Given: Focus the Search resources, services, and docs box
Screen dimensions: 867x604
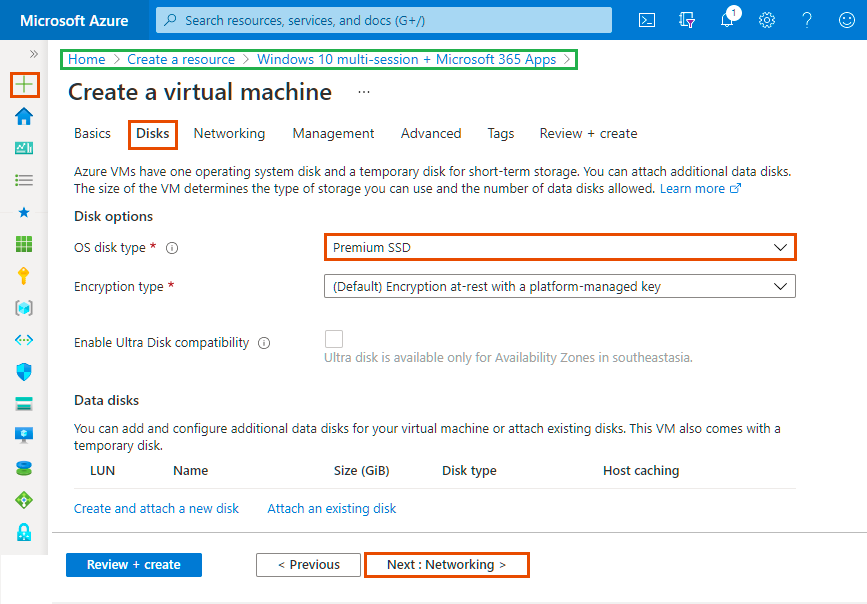Looking at the screenshot, I should (x=384, y=20).
